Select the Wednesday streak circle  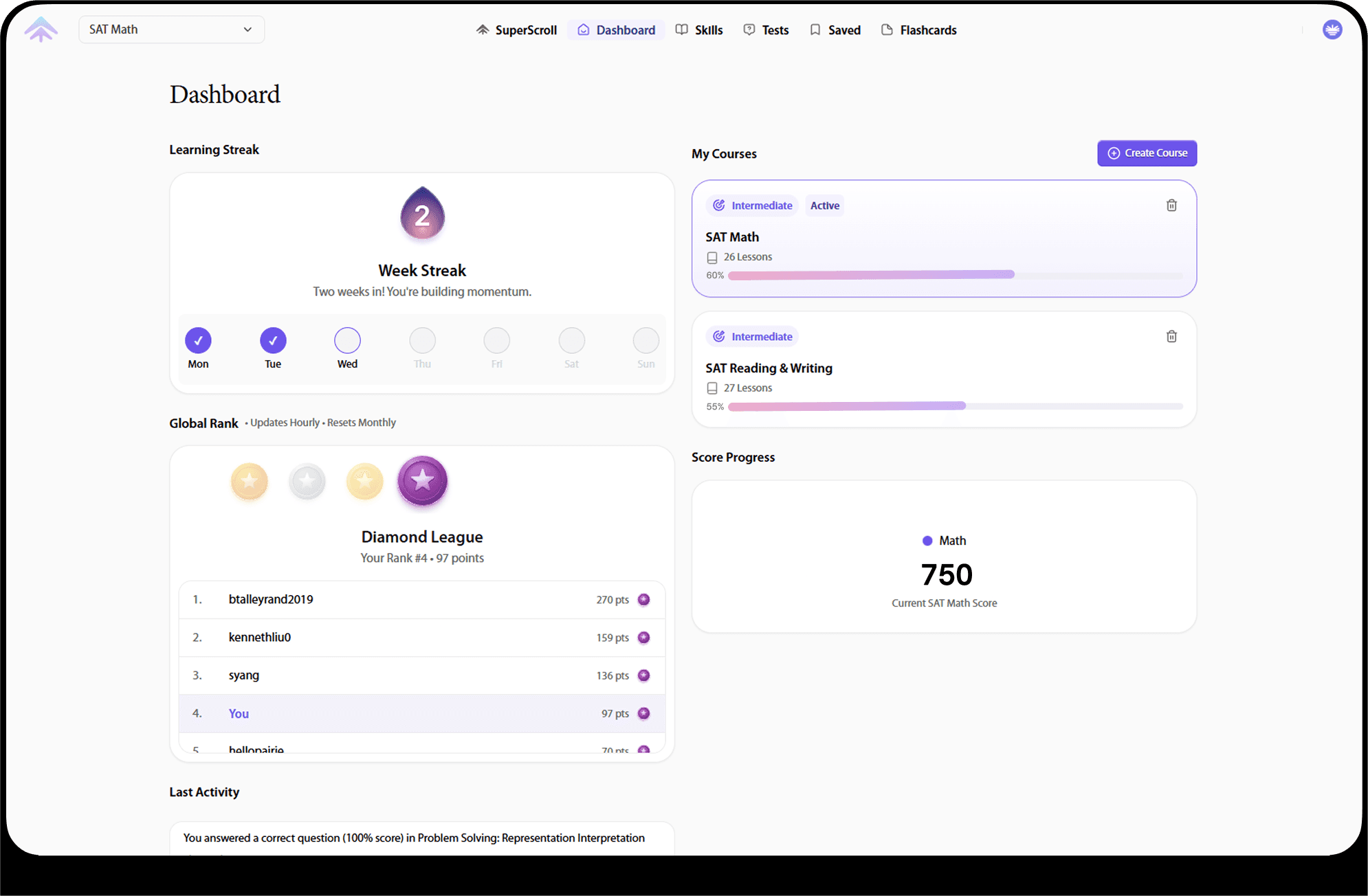(347, 340)
